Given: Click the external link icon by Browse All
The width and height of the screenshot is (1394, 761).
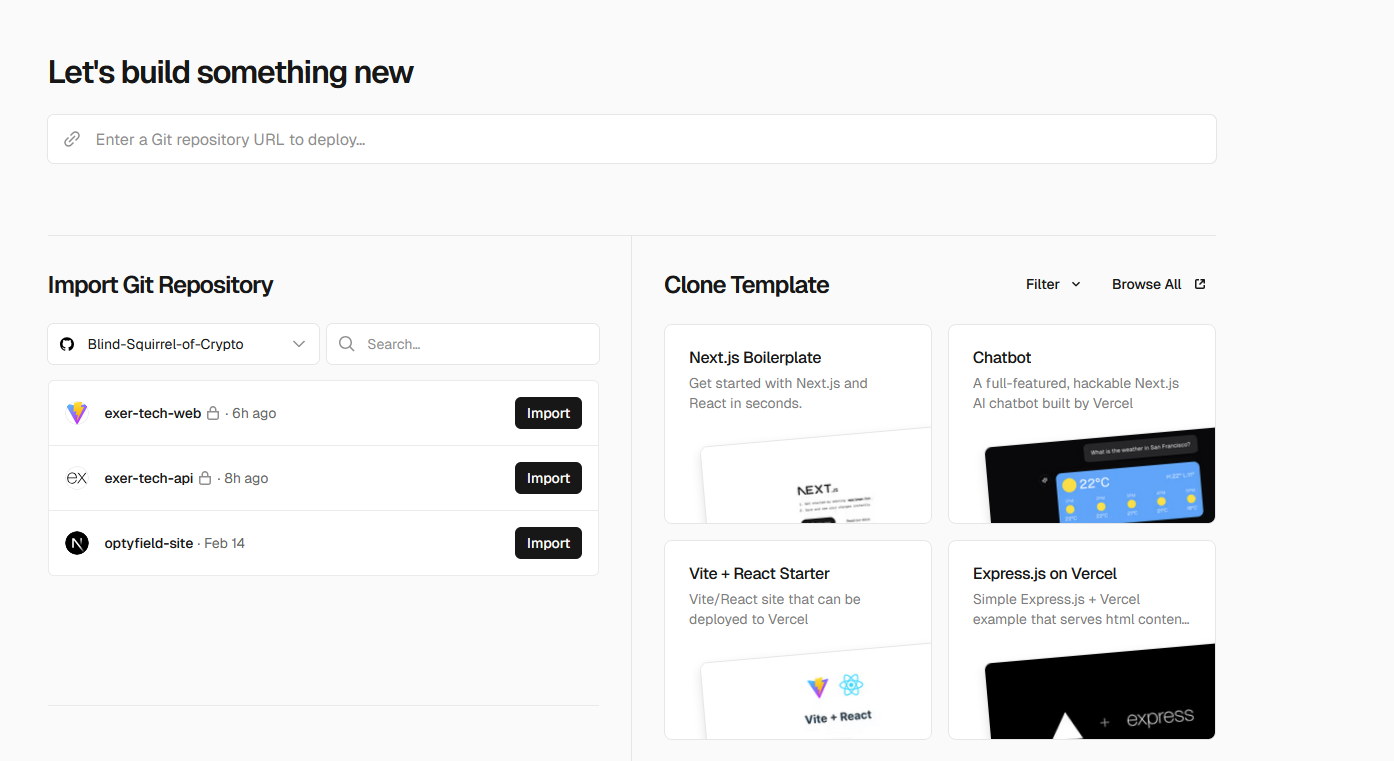Looking at the screenshot, I should coord(1200,284).
